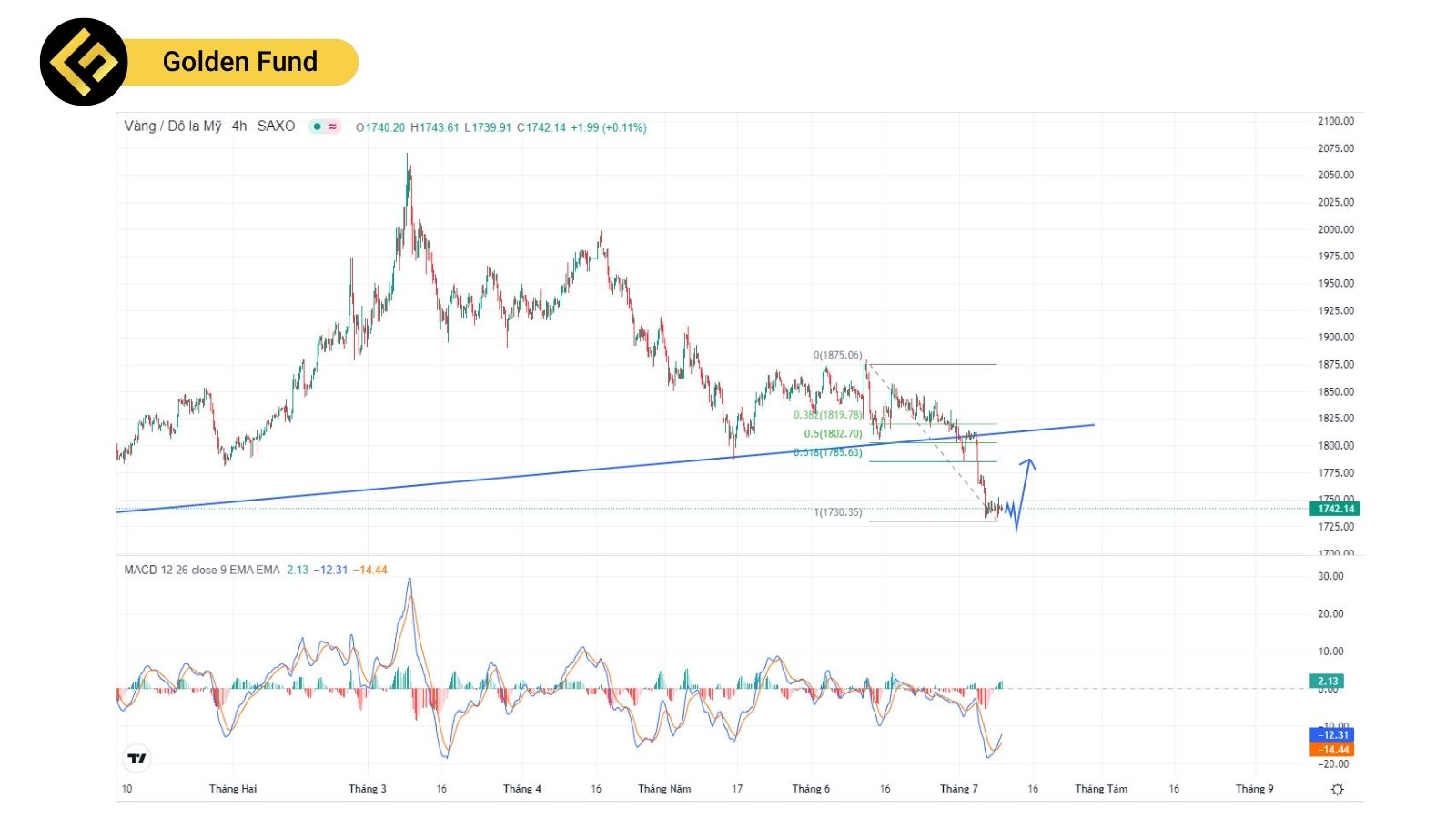Click the 1950.00 price scale label
The image size is (1456, 819).
coord(1336,283)
